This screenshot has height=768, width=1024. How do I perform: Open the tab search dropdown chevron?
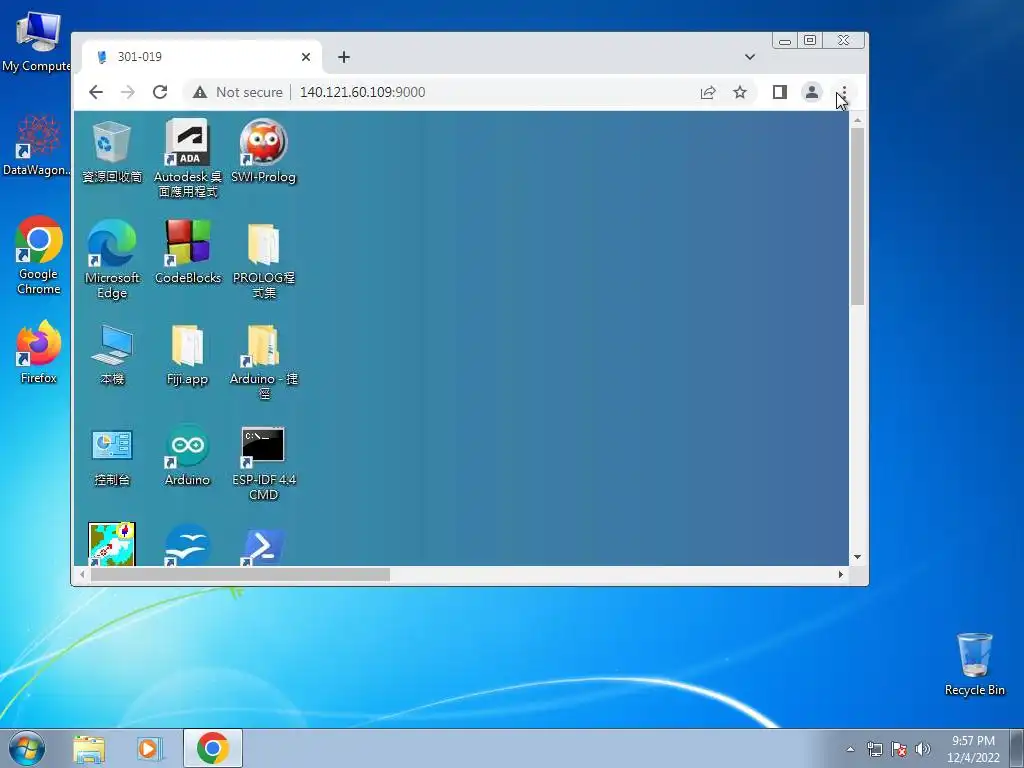coord(750,57)
